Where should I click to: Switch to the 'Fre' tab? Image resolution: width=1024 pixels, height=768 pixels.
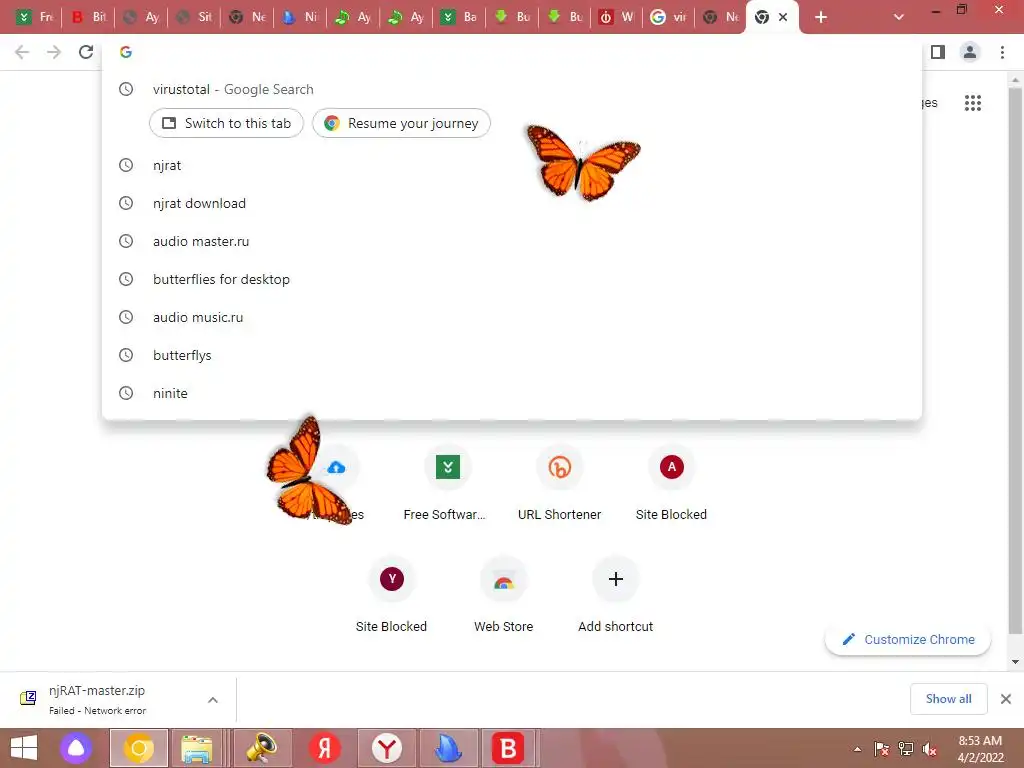35,17
